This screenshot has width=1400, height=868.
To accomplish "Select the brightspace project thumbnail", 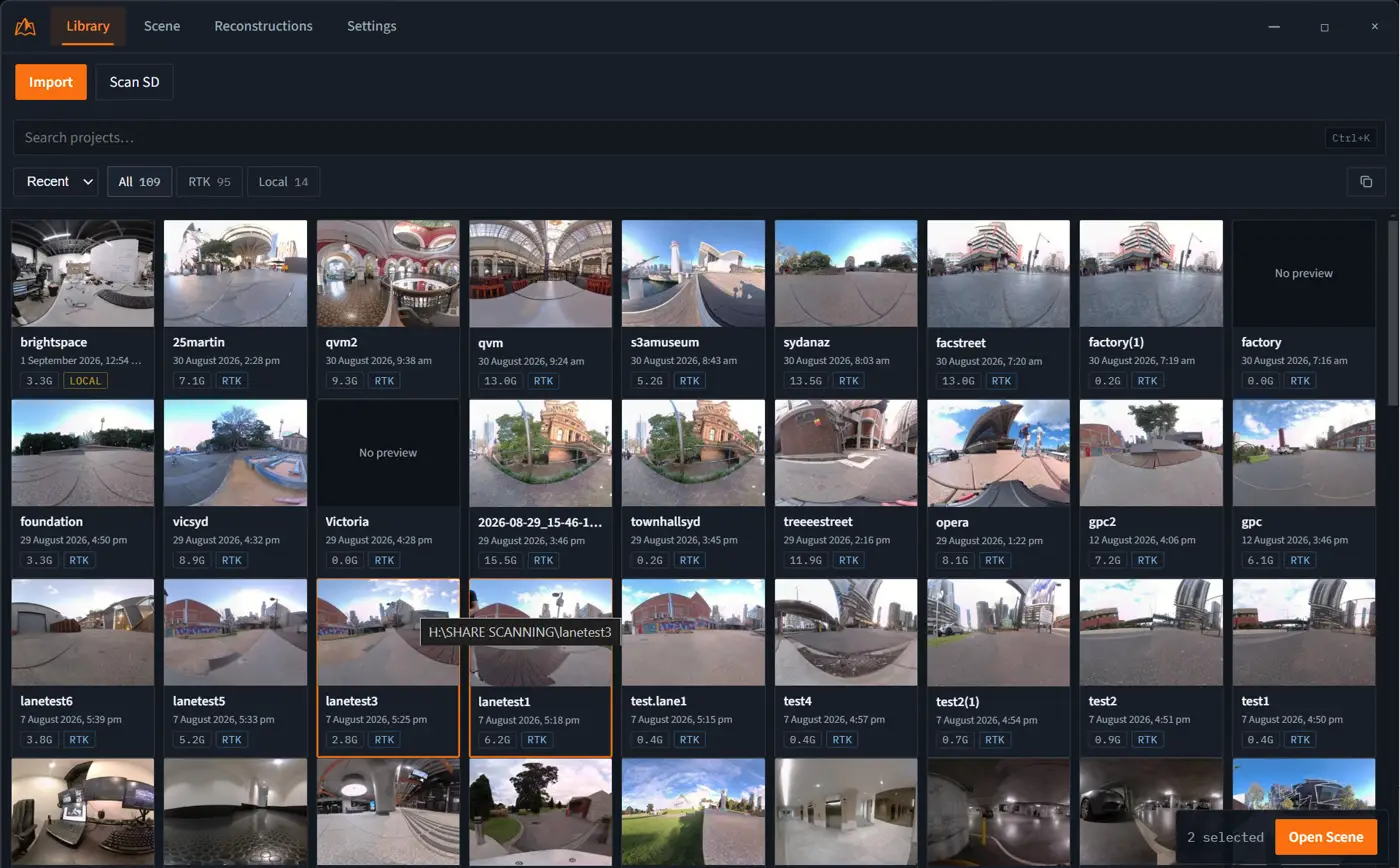I will click(x=83, y=273).
